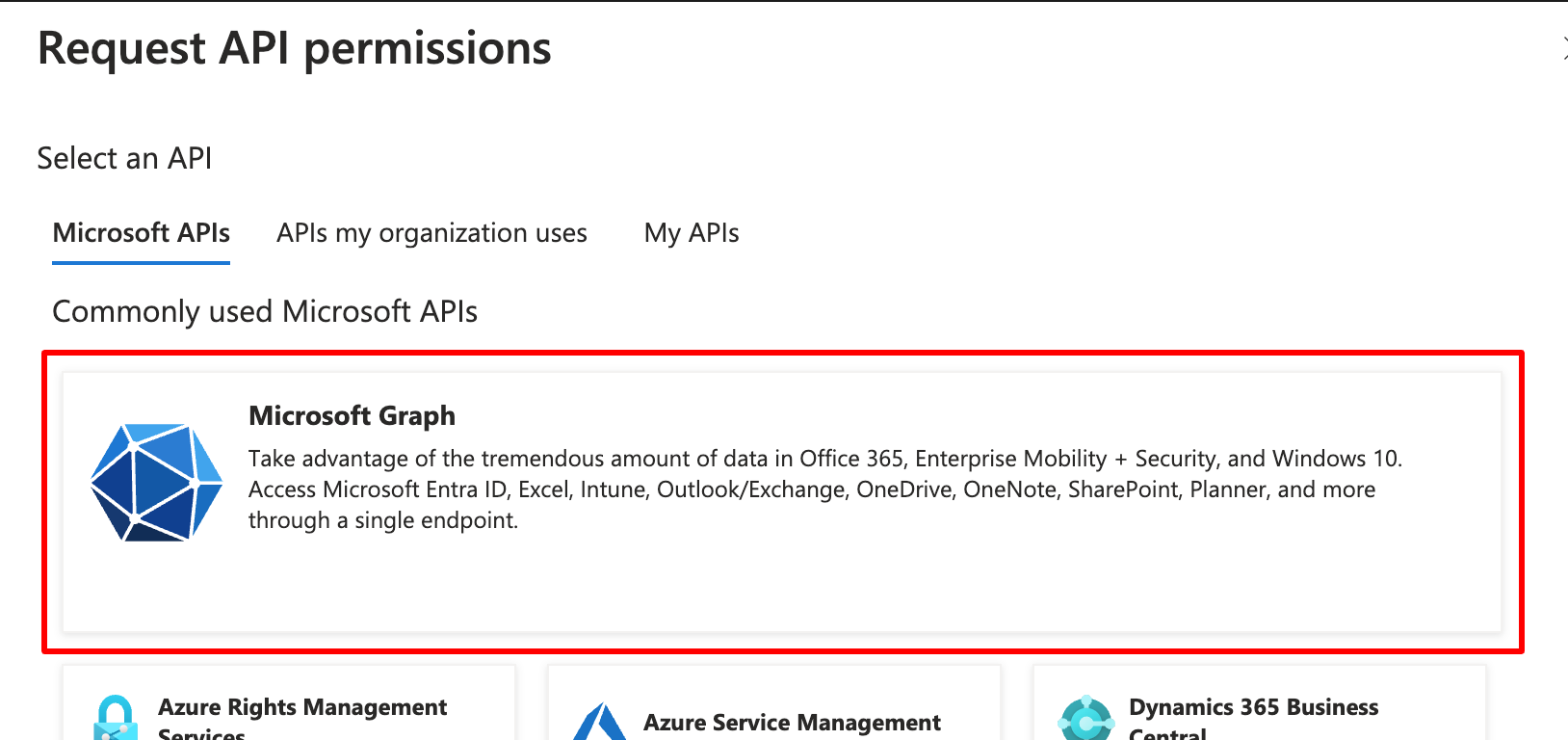The width and height of the screenshot is (1568, 740).
Task: Select the My APIs tab
Action: click(692, 233)
